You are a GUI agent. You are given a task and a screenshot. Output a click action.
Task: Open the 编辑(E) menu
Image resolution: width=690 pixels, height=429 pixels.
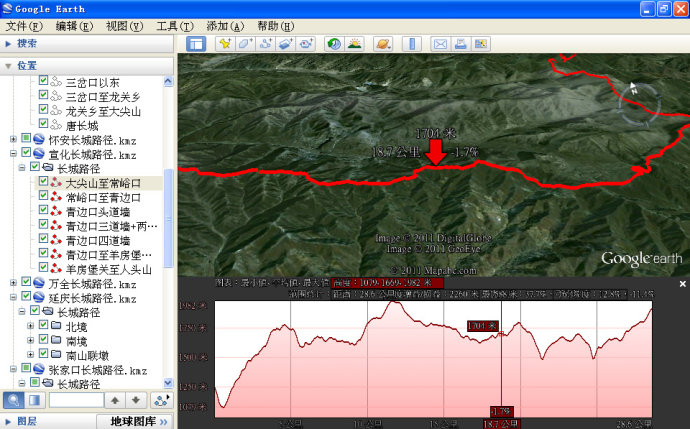click(74, 26)
